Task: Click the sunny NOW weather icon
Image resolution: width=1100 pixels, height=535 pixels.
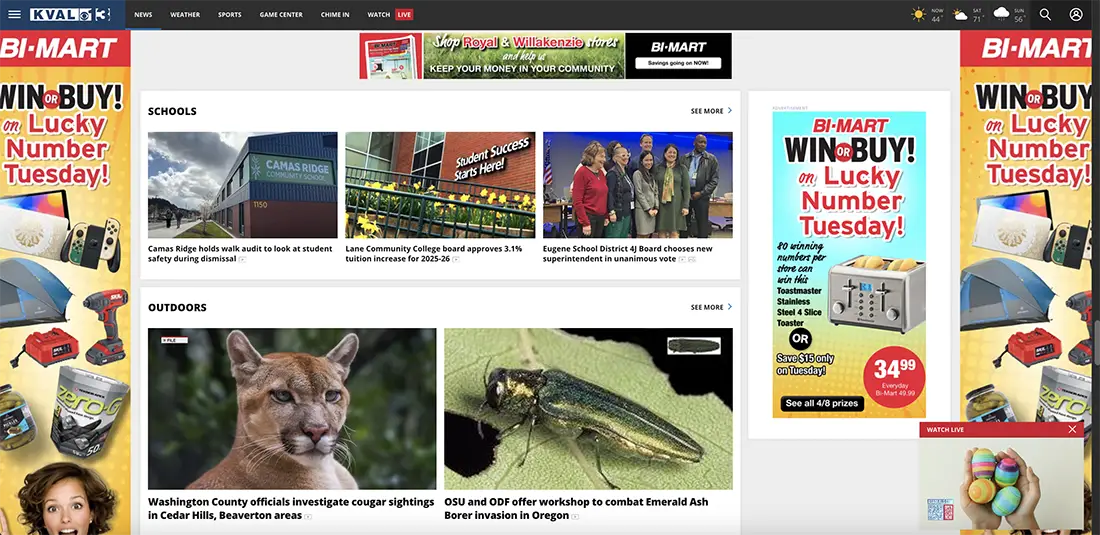Action: [x=918, y=14]
